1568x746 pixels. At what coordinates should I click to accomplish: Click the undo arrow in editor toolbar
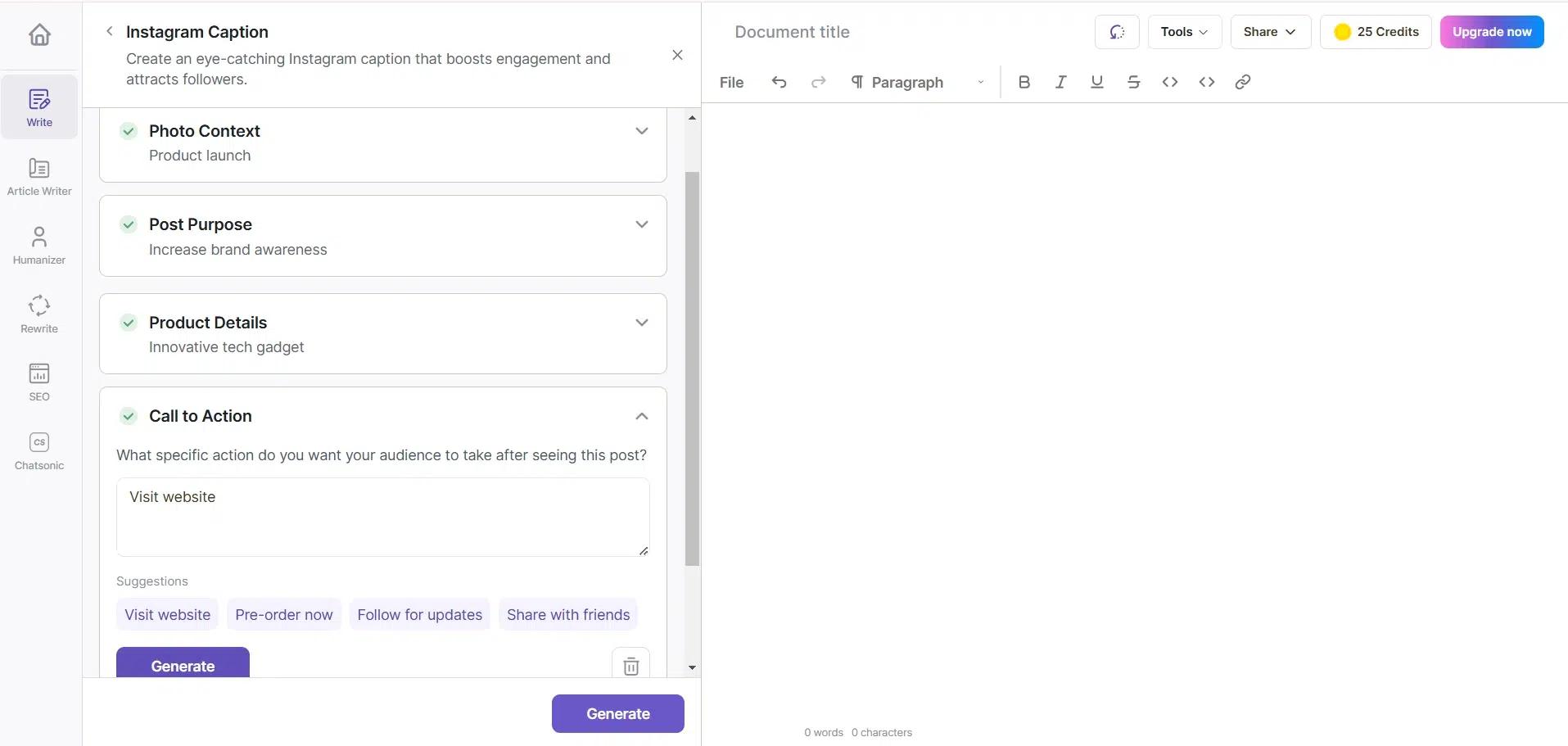pos(779,82)
